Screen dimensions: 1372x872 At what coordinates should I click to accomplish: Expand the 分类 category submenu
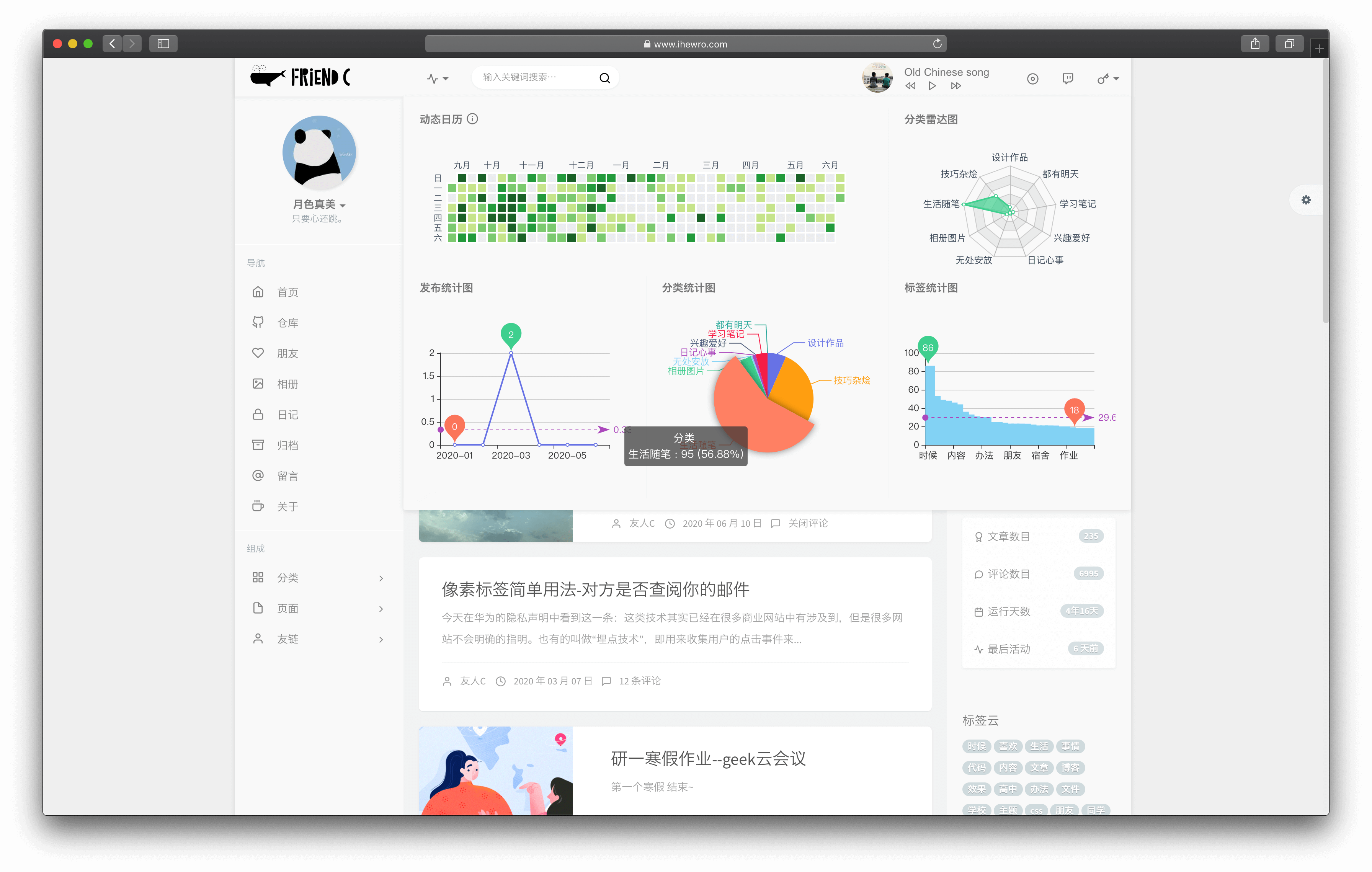[x=318, y=578]
